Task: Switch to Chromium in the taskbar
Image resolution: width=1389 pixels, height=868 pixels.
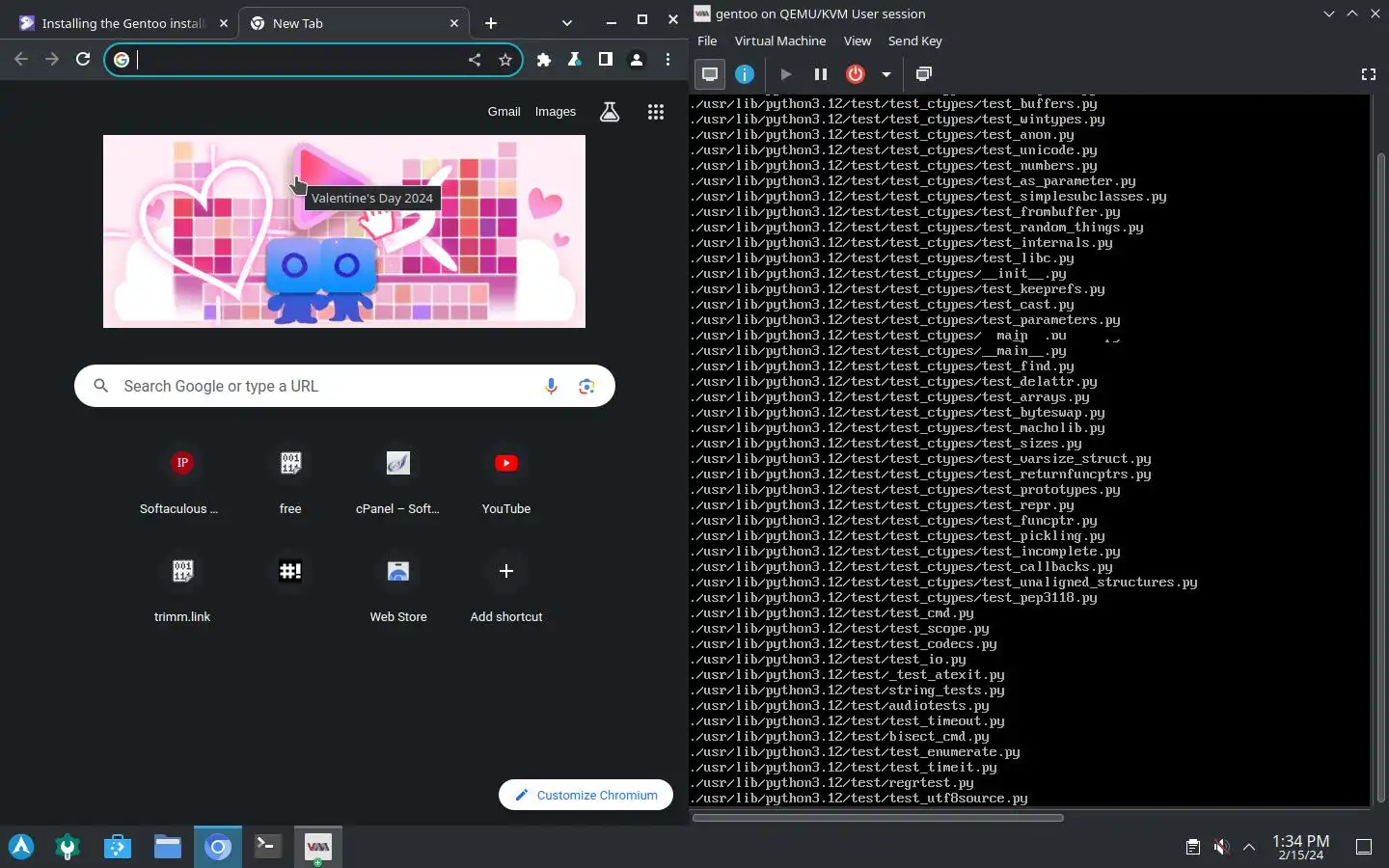Action: coord(218,847)
